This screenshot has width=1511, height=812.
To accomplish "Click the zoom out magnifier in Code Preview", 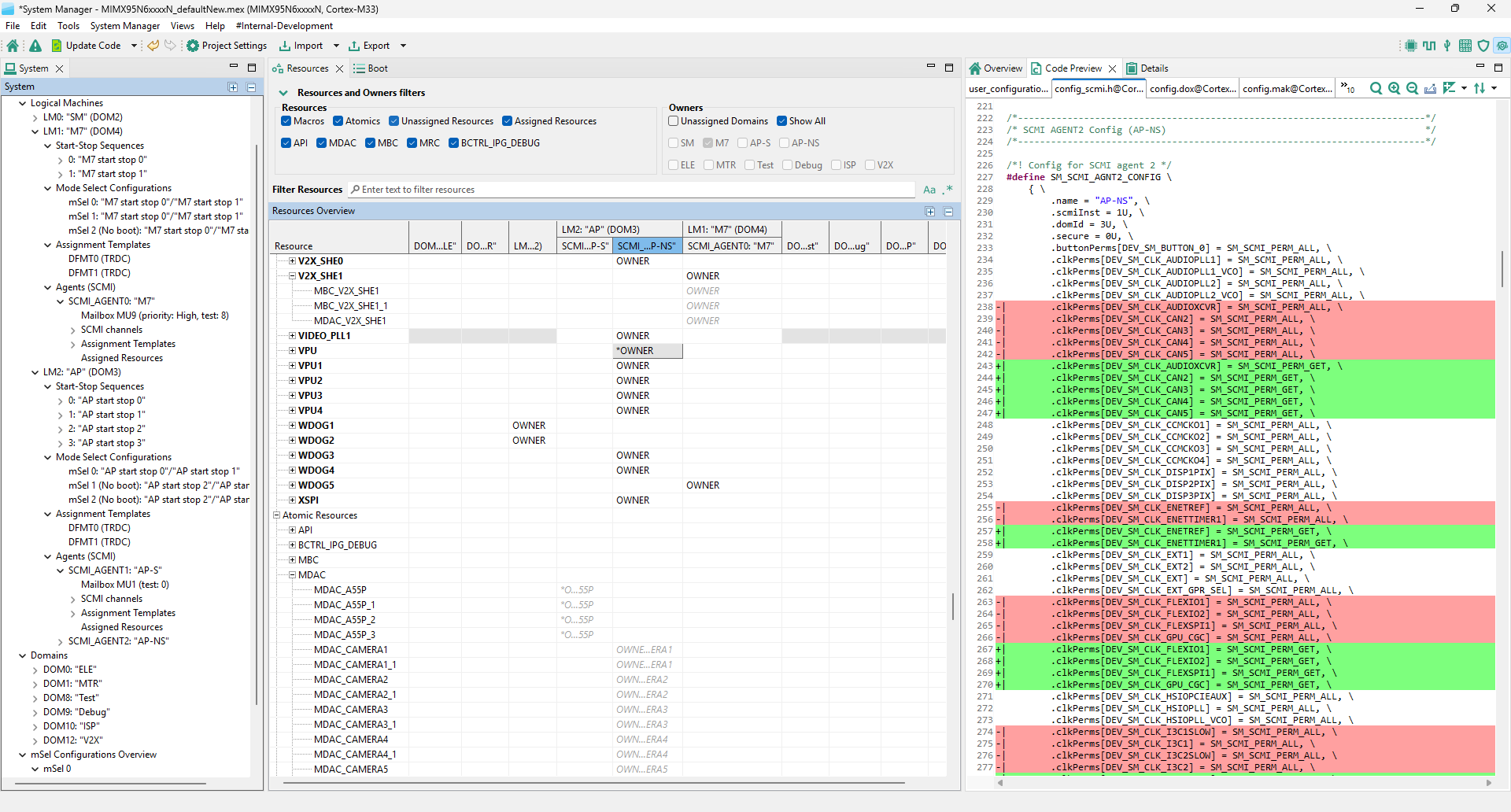I will (x=1412, y=88).
